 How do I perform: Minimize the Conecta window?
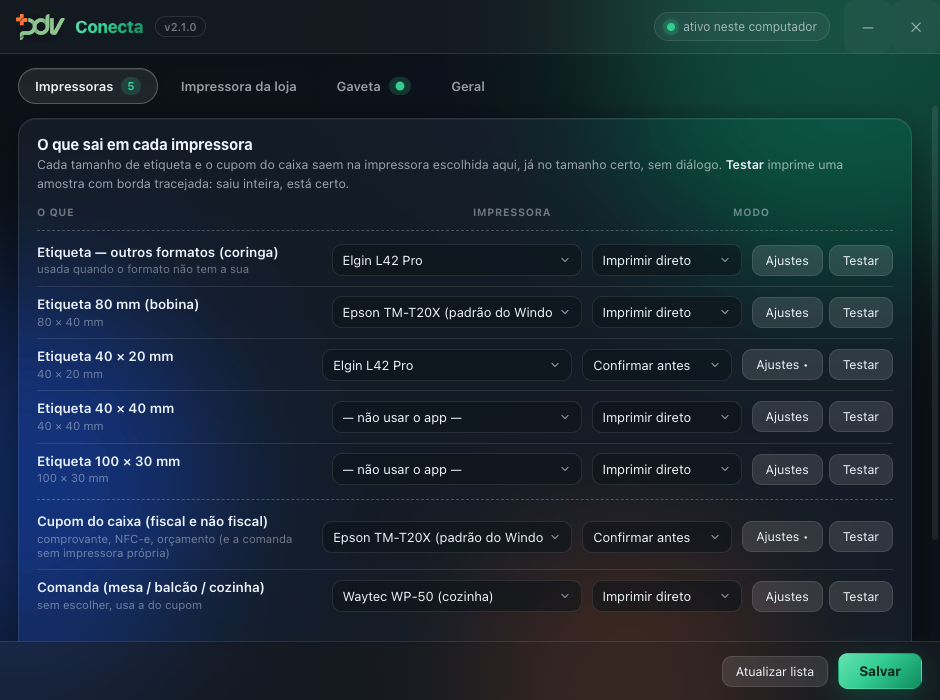click(867, 27)
